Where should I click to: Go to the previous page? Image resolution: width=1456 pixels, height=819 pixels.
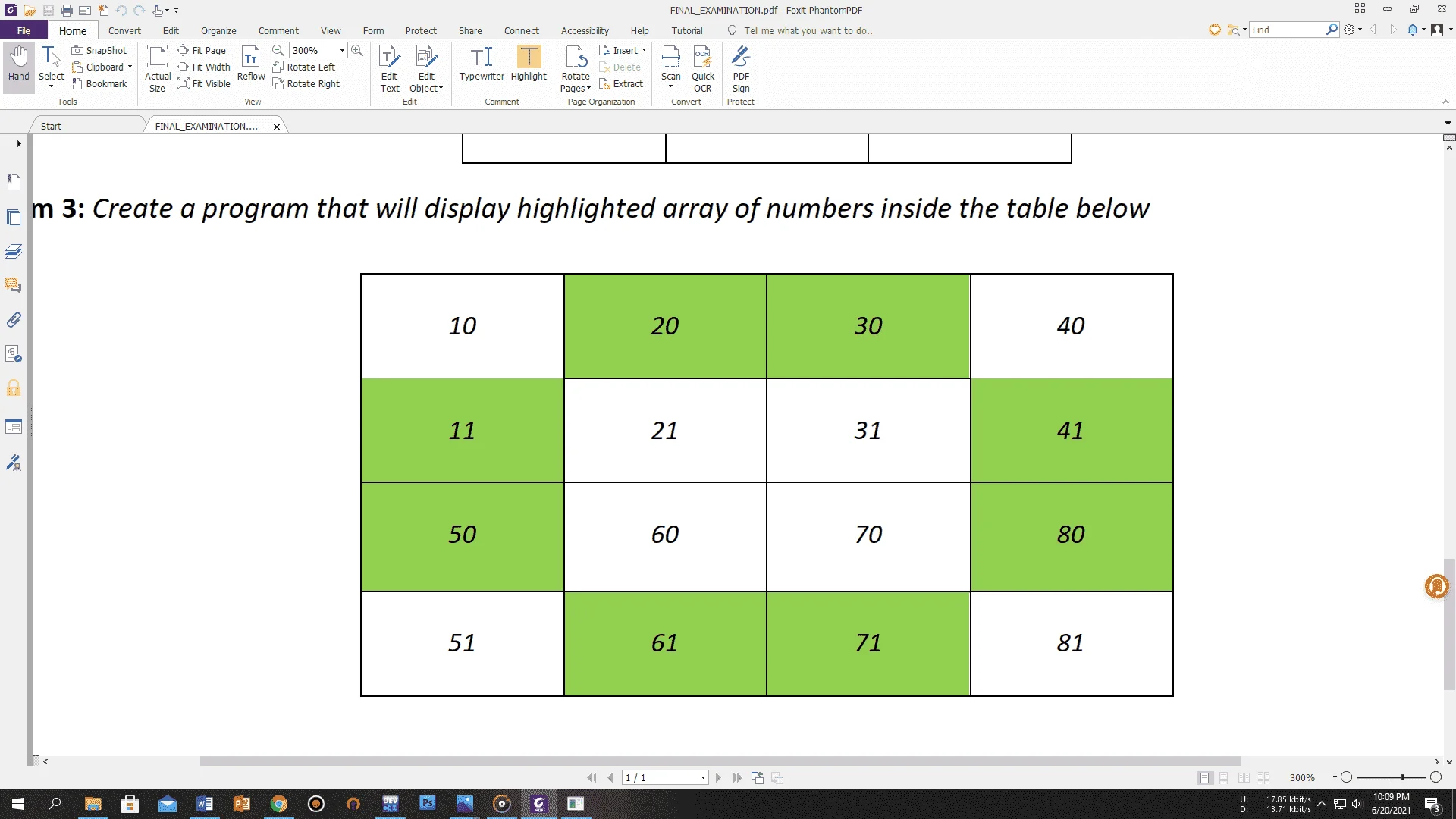[610, 777]
